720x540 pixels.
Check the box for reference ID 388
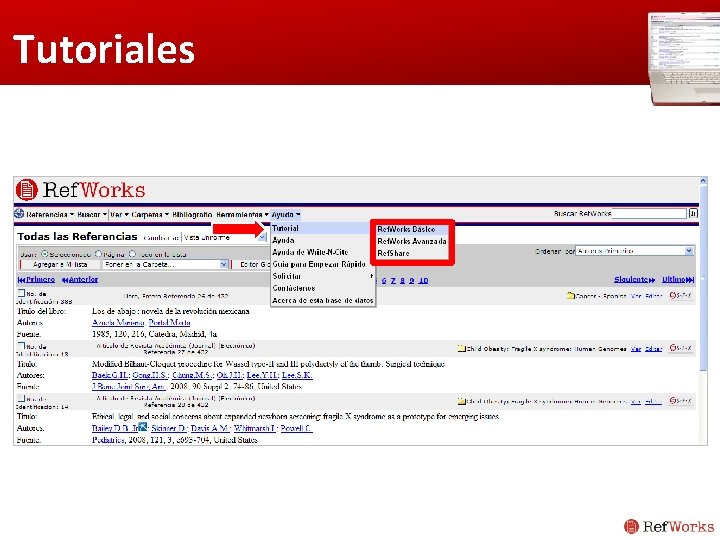pyautogui.click(x=21, y=293)
